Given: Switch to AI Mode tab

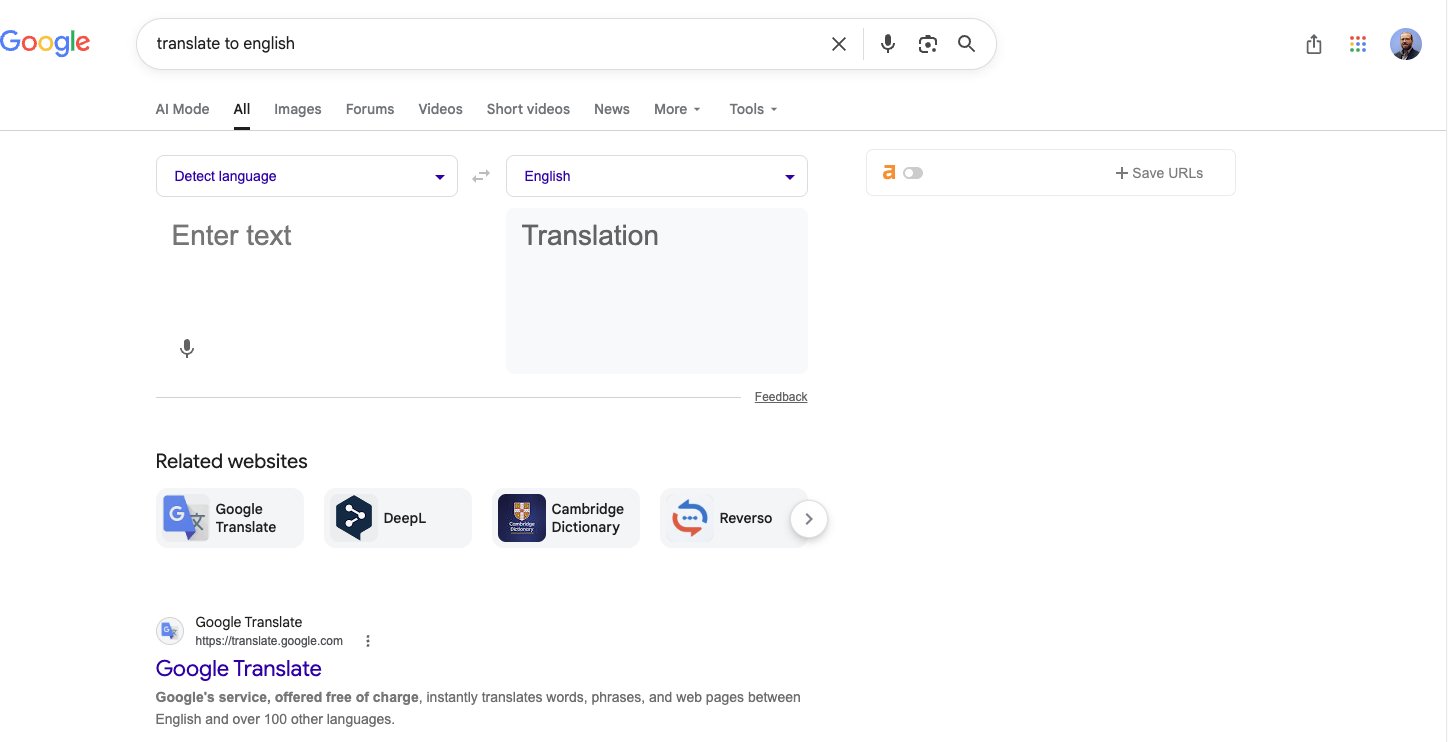Looking at the screenshot, I should (x=182, y=109).
